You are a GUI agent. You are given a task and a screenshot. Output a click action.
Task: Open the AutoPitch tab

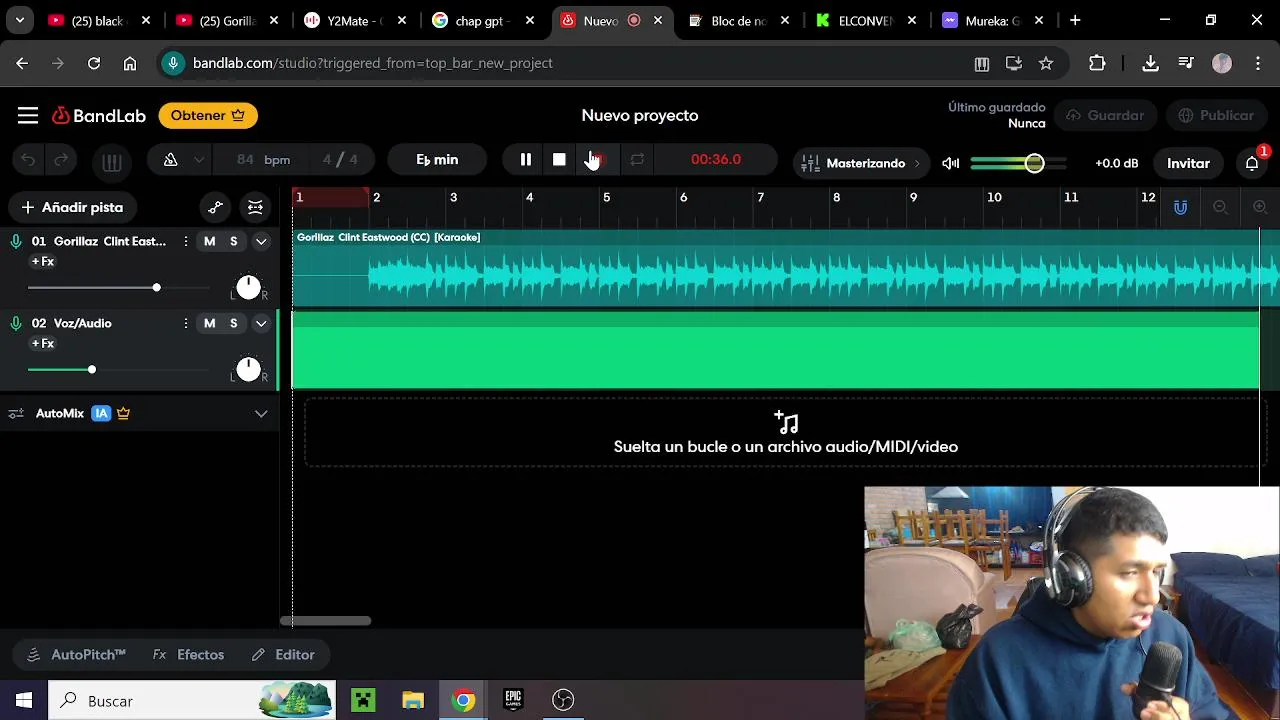[77, 655]
